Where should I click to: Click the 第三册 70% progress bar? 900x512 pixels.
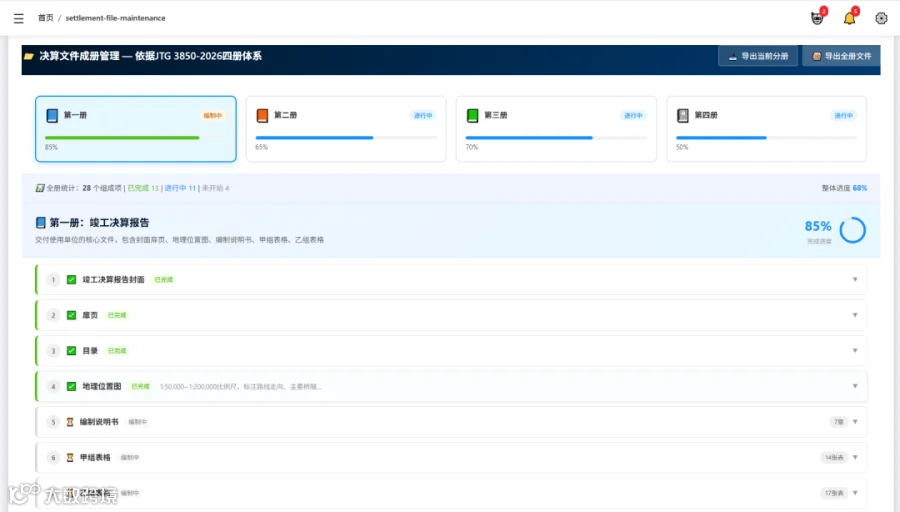pos(556,138)
